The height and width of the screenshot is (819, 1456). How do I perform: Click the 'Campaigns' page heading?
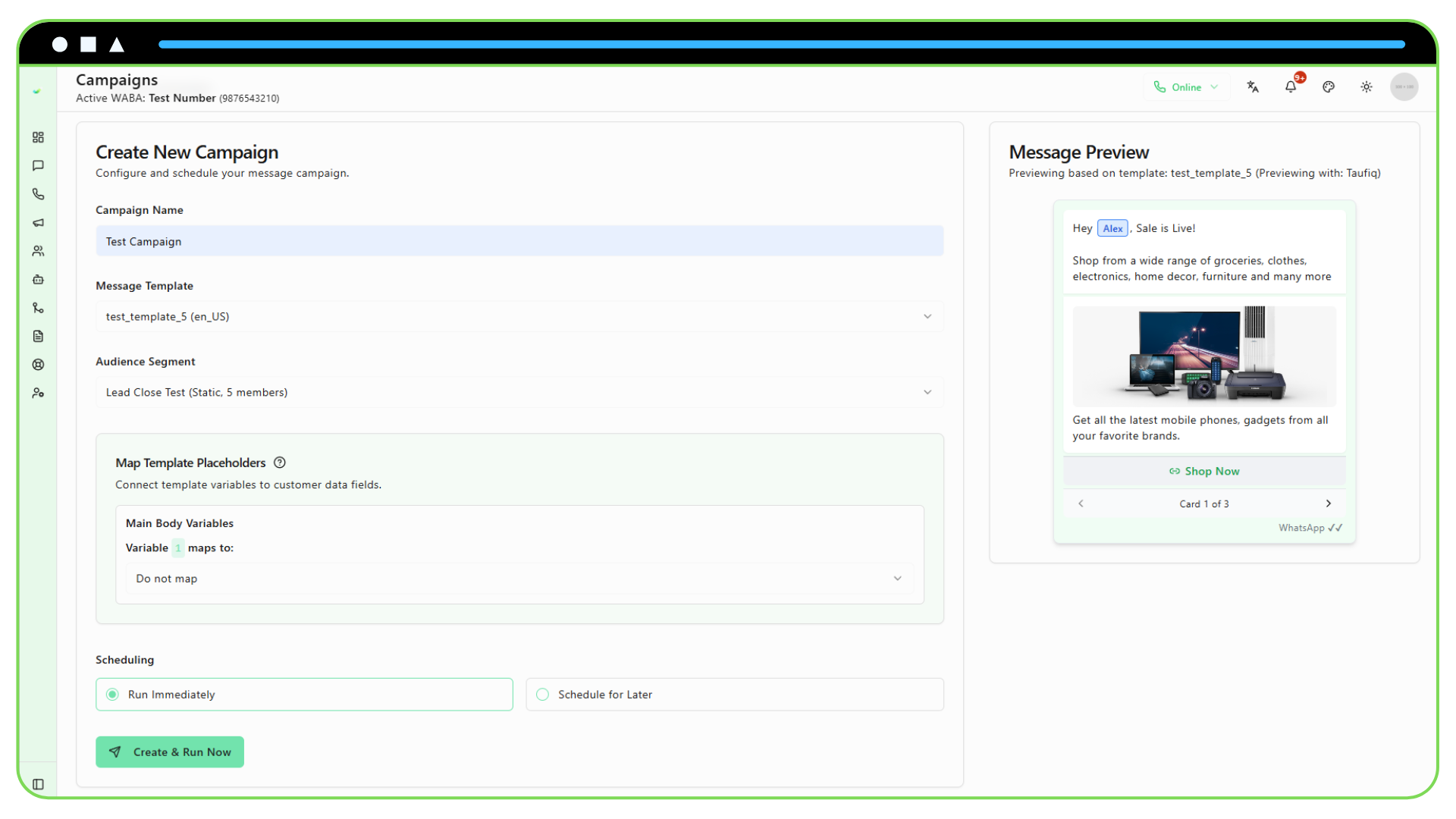pyautogui.click(x=117, y=80)
